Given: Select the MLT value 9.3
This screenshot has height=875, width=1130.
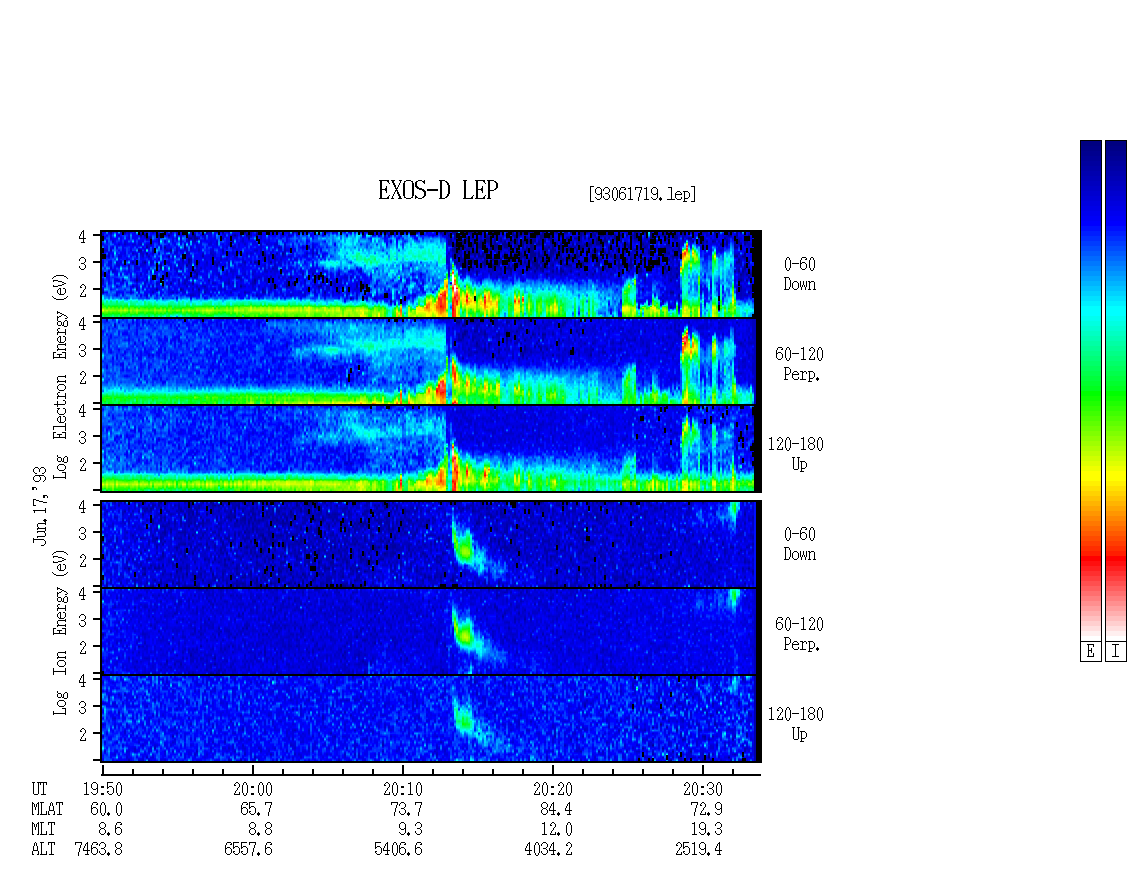Looking at the screenshot, I should (x=410, y=830).
